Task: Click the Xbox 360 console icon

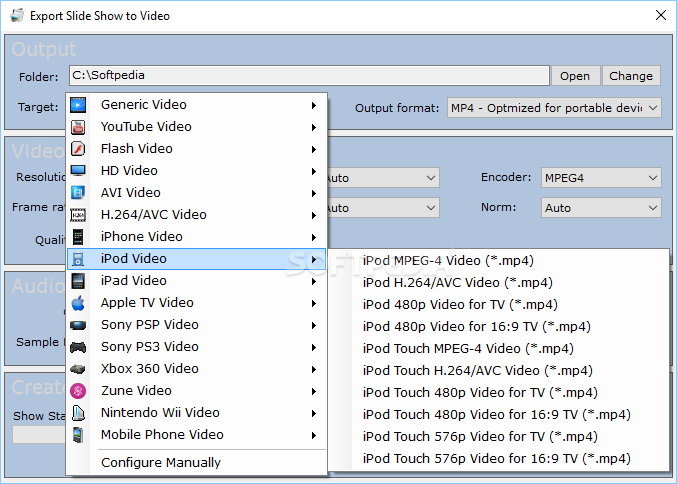Action: [x=78, y=369]
